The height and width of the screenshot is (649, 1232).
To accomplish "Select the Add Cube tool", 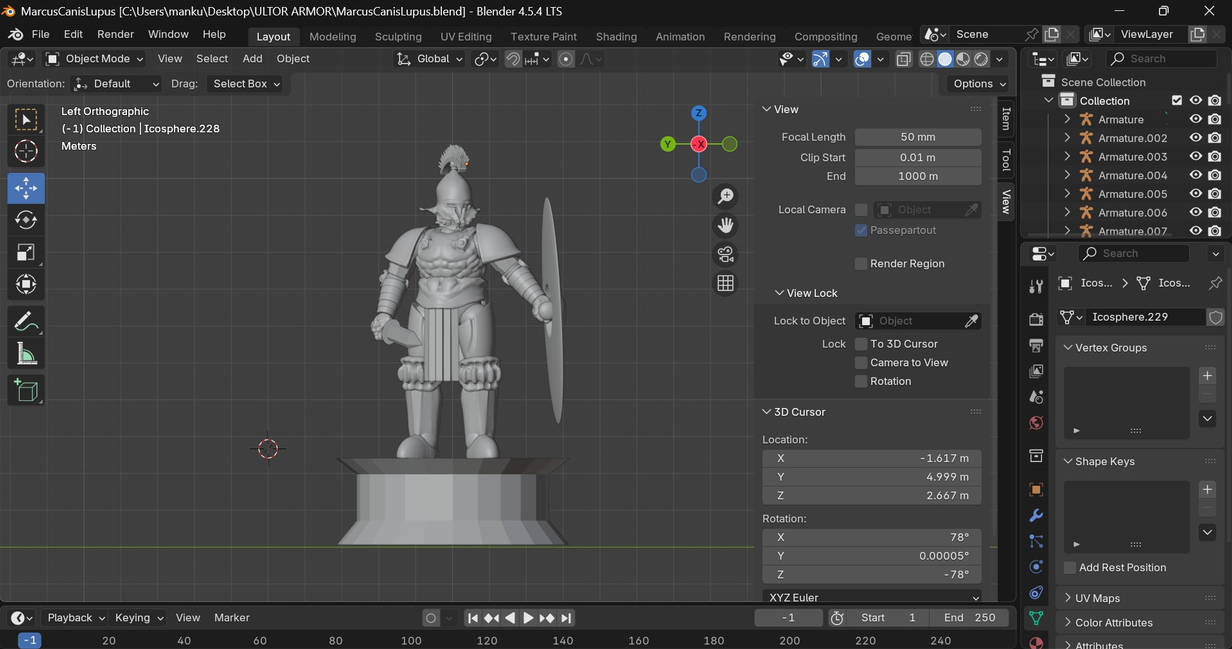I will click(26, 390).
